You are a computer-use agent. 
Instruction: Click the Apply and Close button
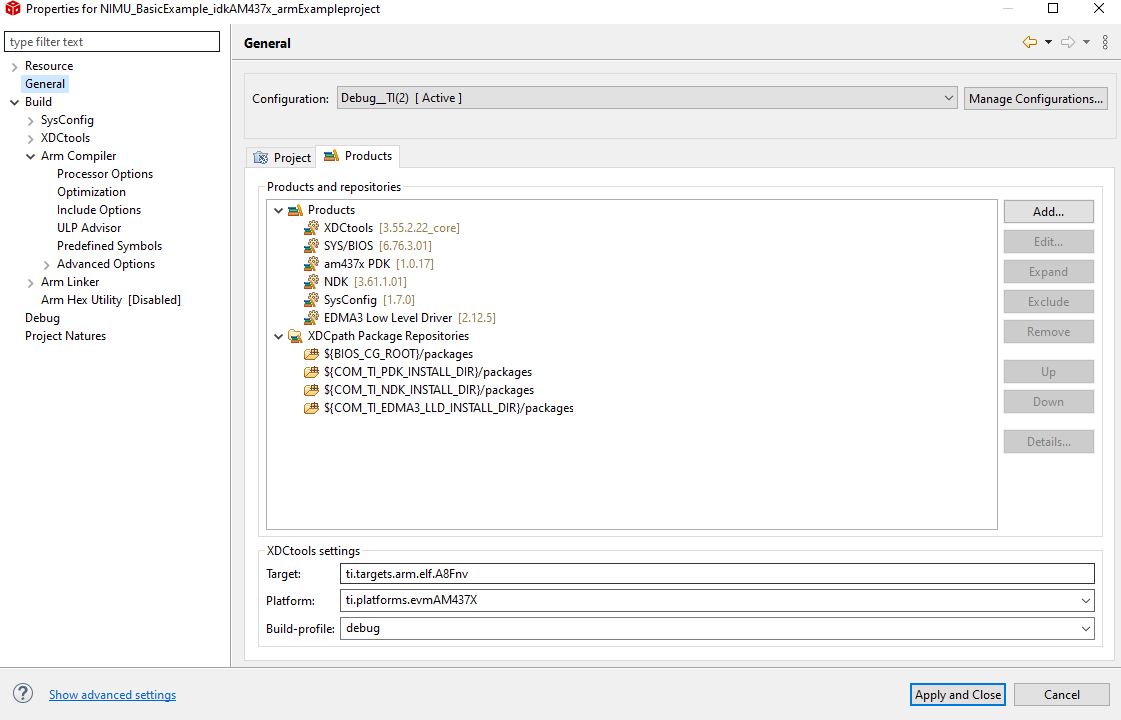[x=957, y=695]
